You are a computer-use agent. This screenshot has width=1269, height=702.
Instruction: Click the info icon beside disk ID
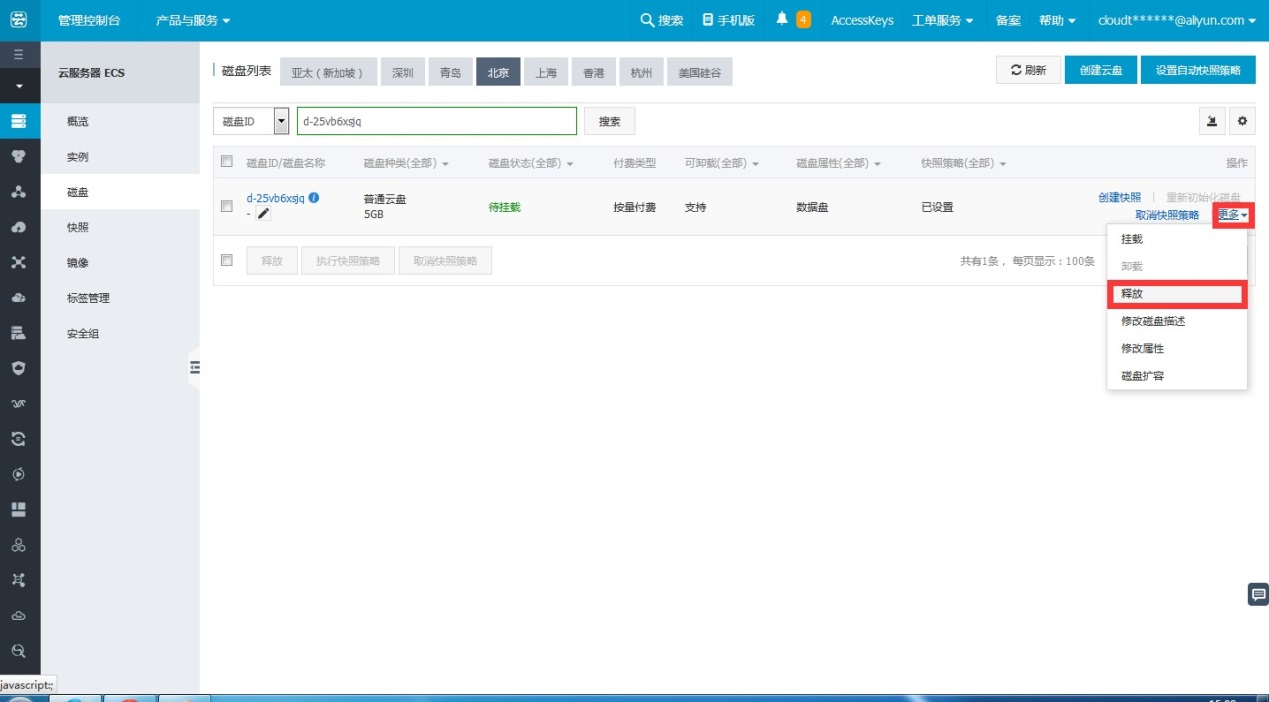coord(314,198)
